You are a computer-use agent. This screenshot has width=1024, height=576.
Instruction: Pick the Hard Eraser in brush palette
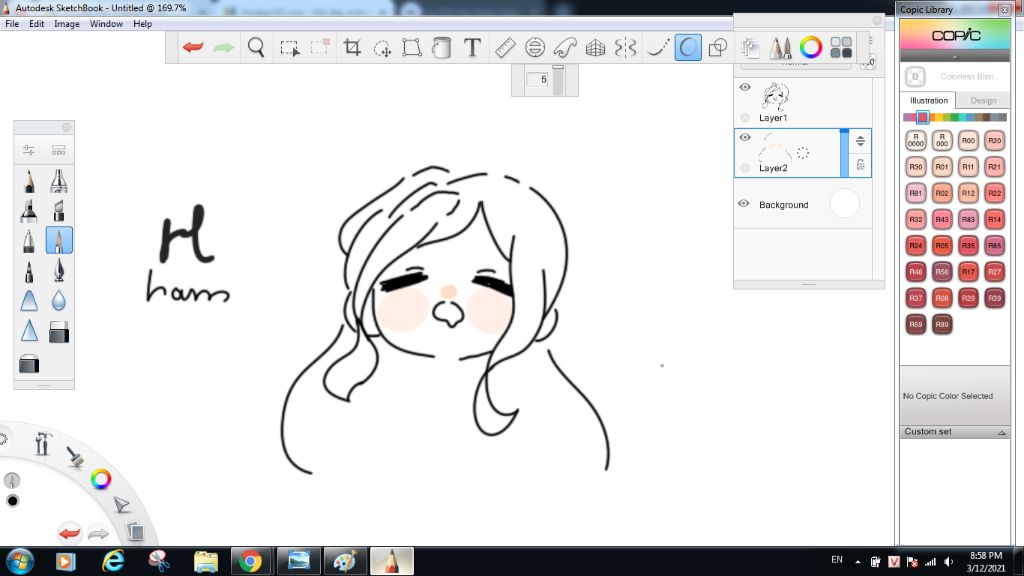pyautogui.click(x=59, y=332)
